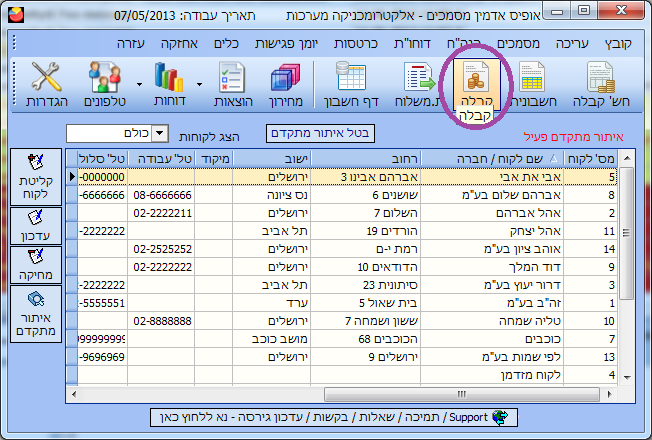Viewport: 652px width, 440px height.
Task: Sort by טל' סלול column header
Action: [102, 158]
